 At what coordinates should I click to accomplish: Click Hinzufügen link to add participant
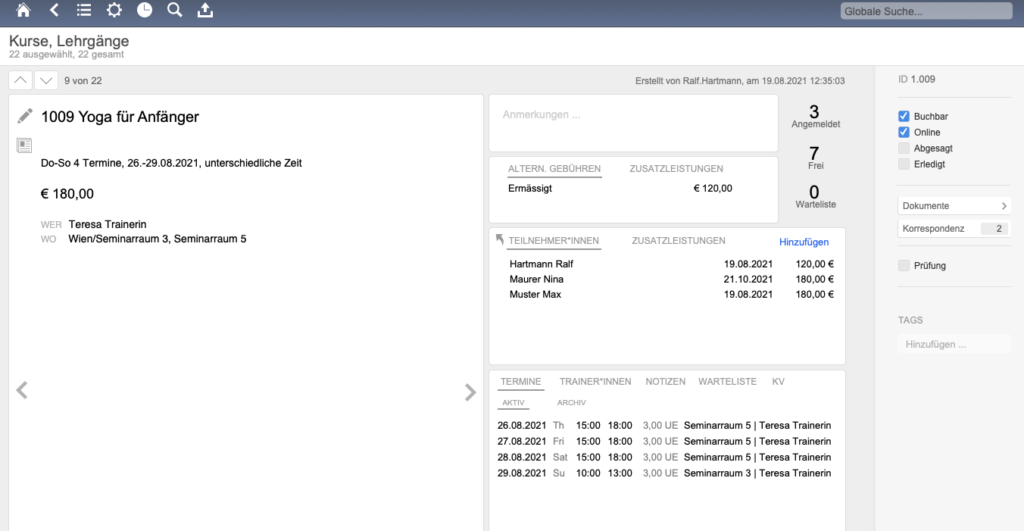(x=805, y=242)
